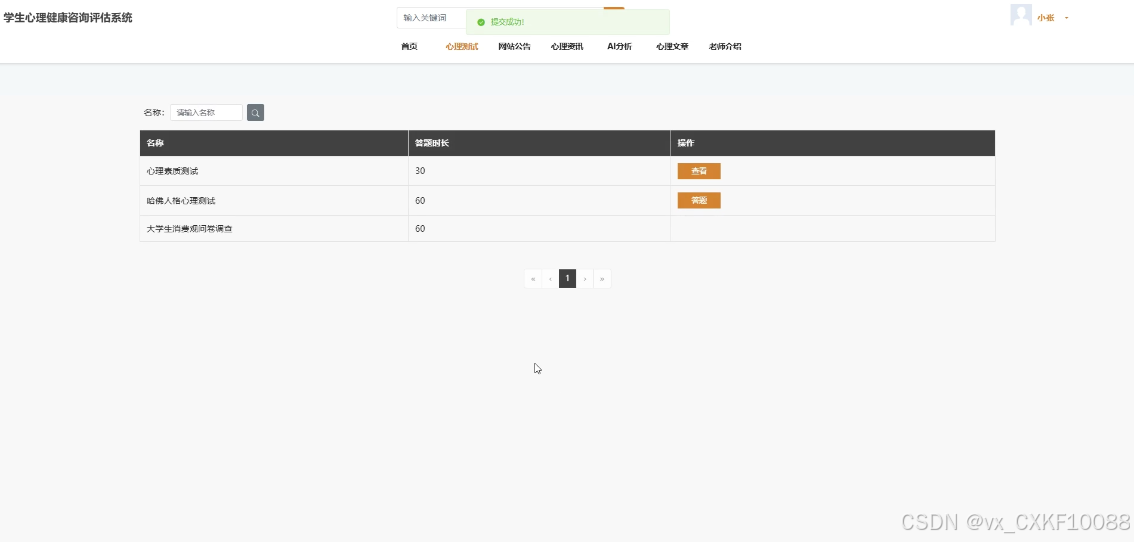Click the username 小张

pos(1046,18)
